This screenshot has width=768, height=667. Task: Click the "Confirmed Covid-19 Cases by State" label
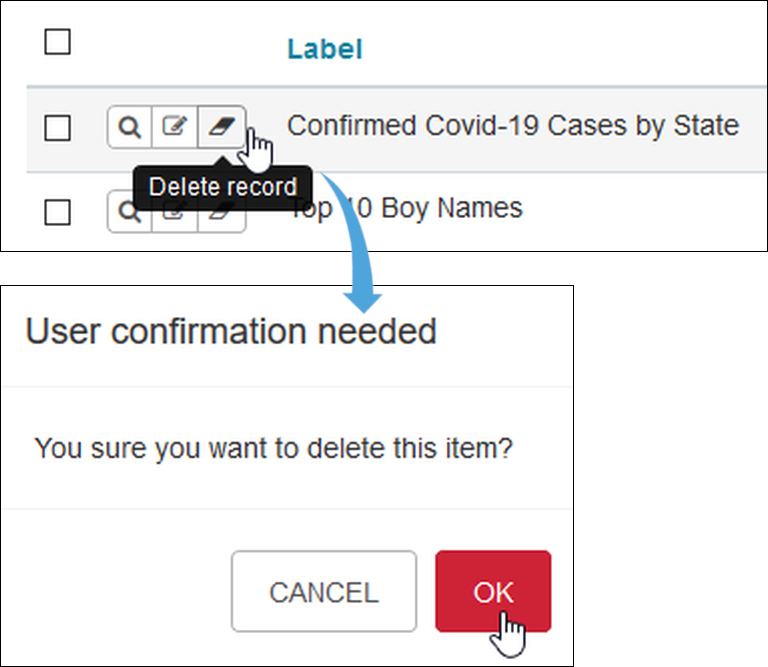point(512,126)
